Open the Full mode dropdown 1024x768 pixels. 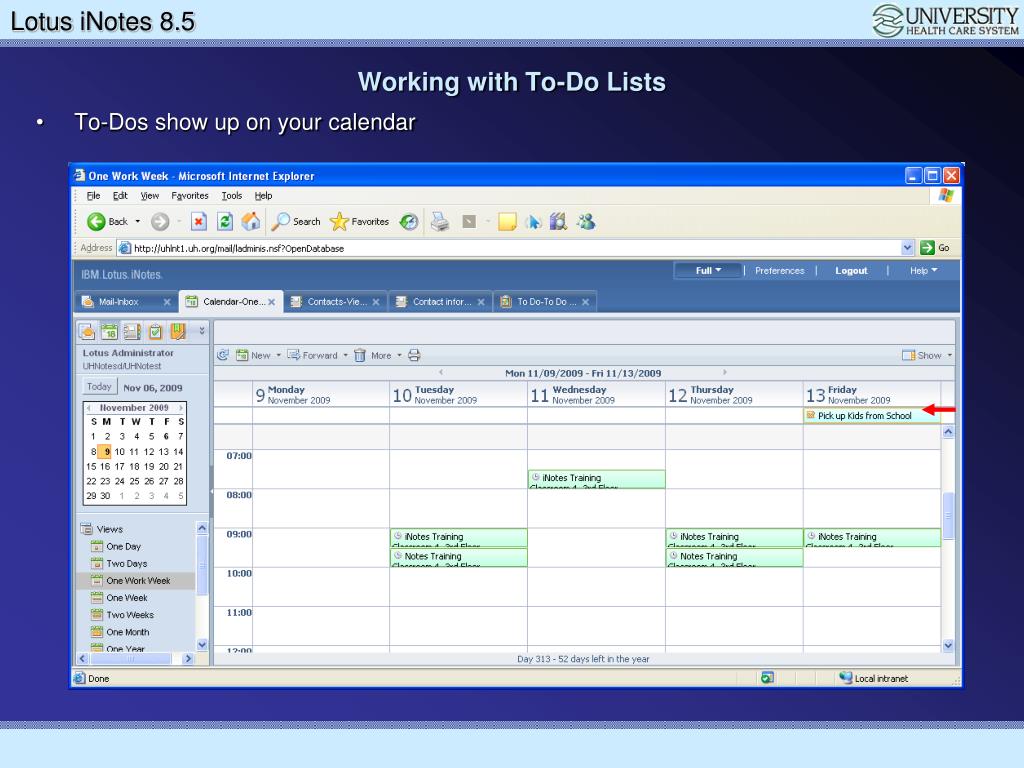708,270
